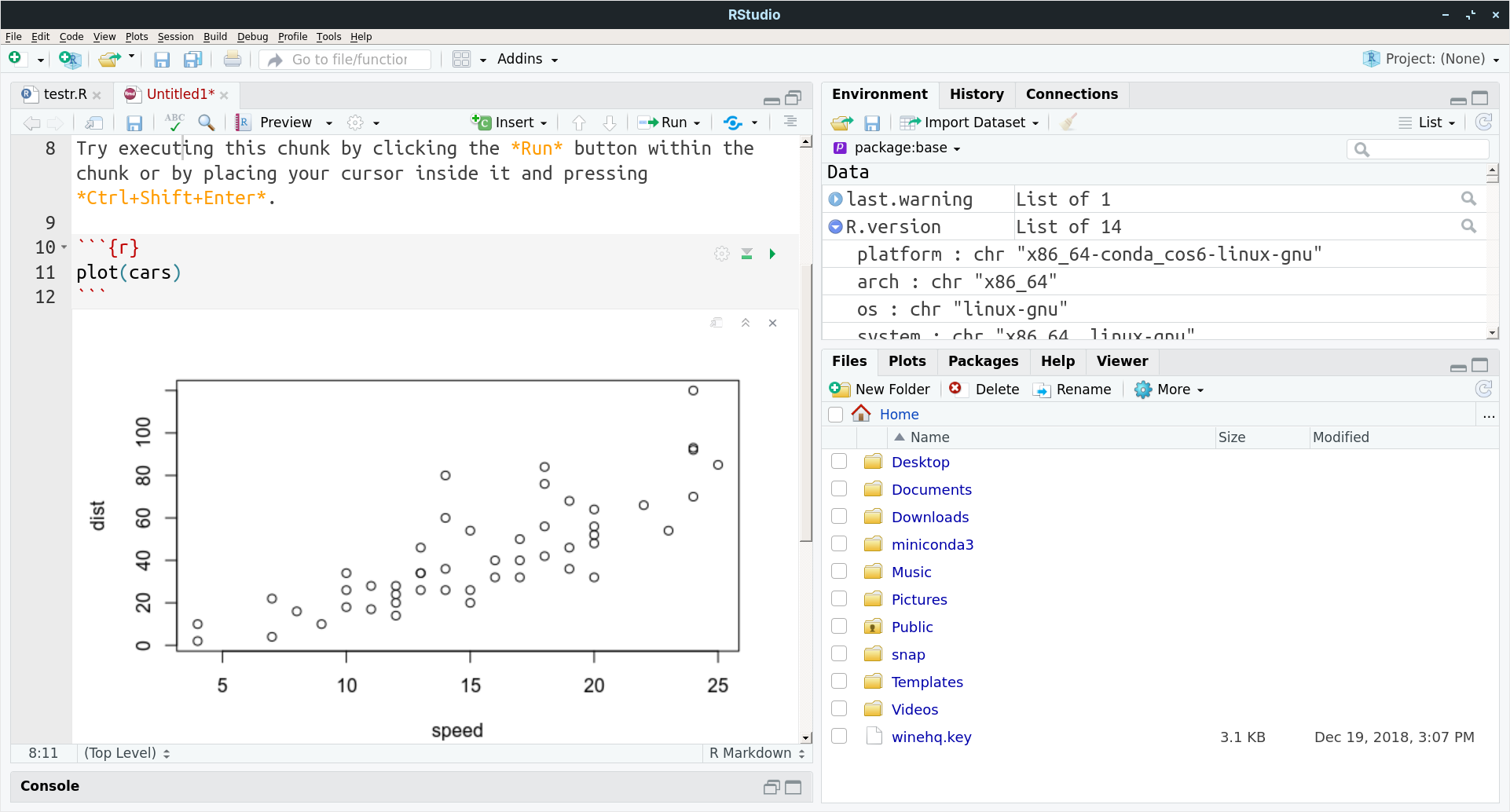Collapse the R.version list entry
This screenshot has height=812, width=1510.
point(835,227)
